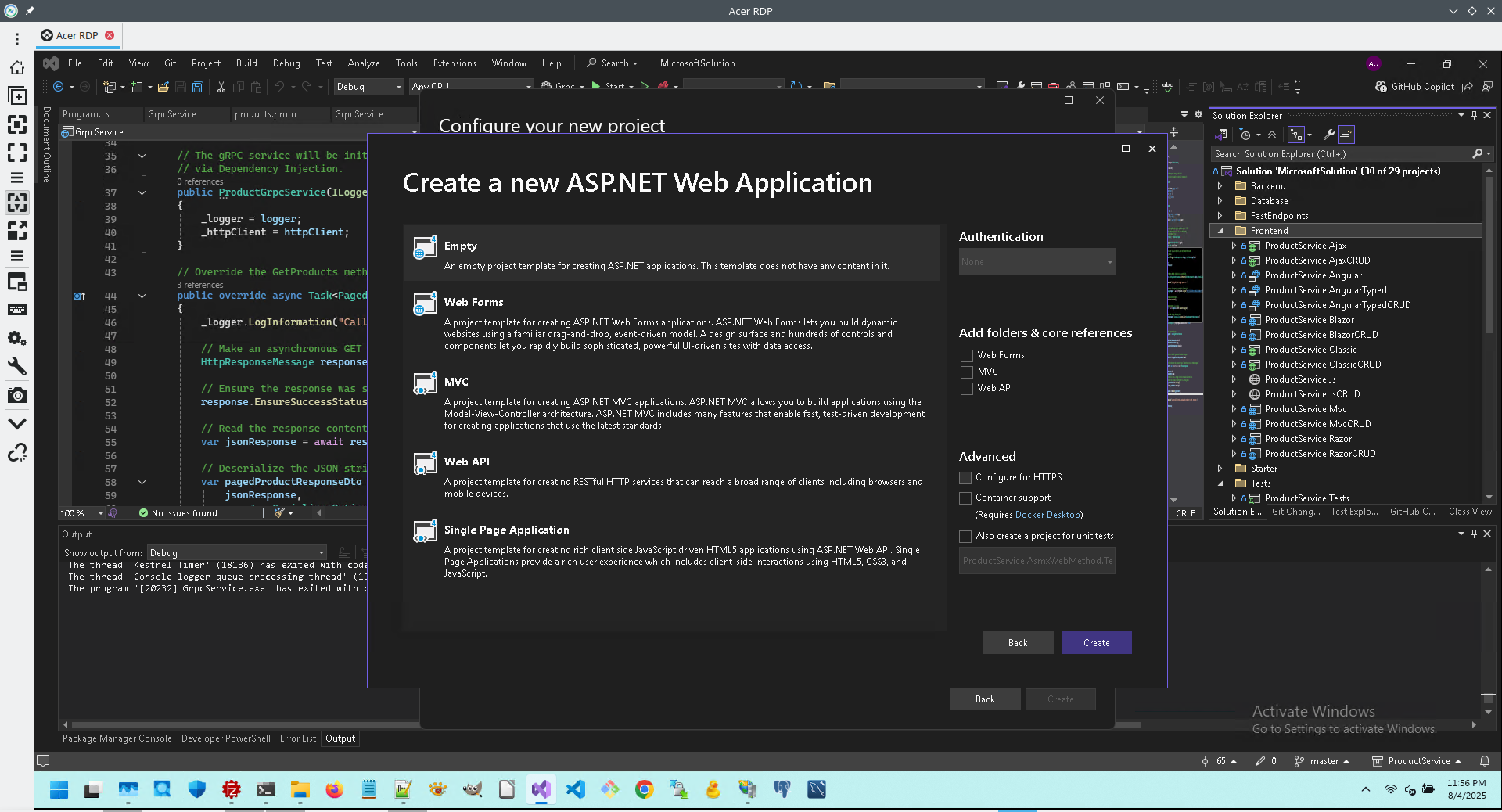Switch to the Git Changes panel tab

1296,512
